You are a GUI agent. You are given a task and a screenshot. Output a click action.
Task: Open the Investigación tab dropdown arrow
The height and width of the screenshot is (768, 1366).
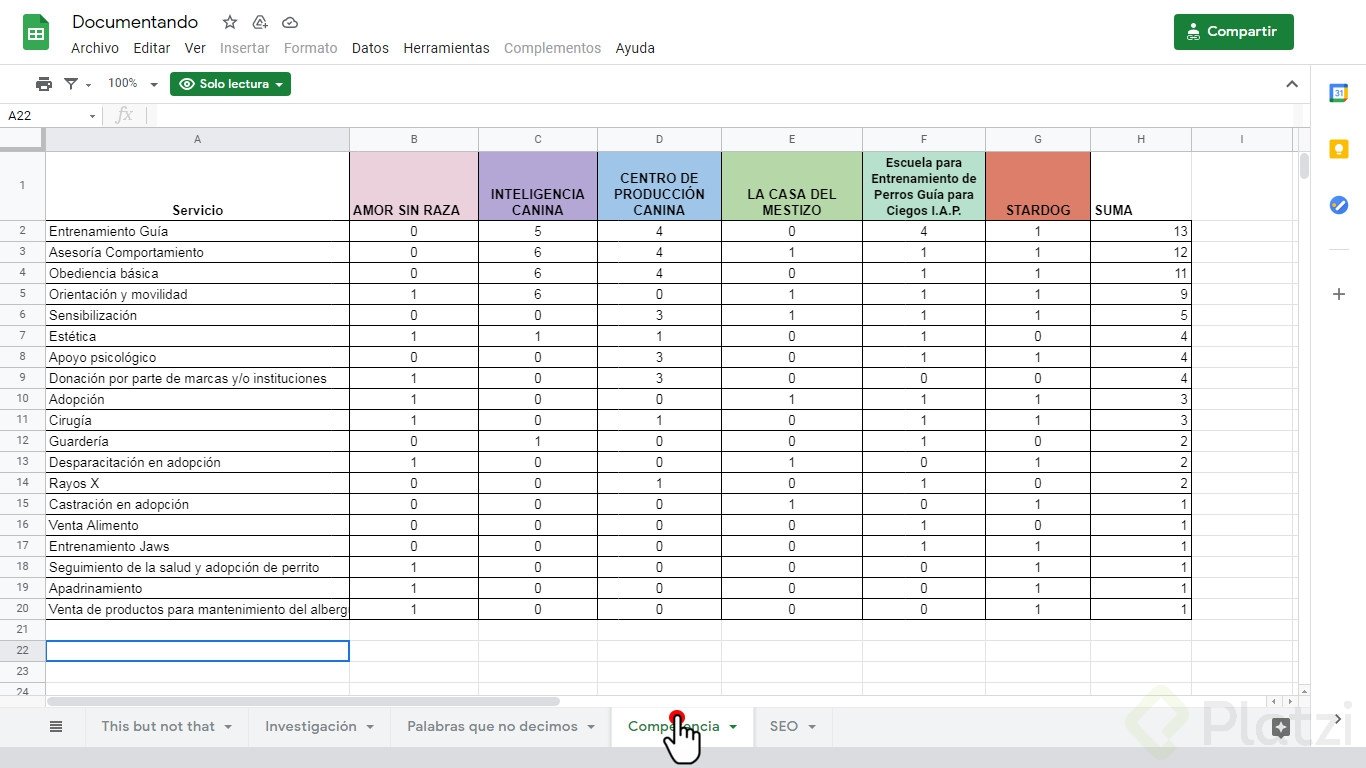click(x=371, y=727)
